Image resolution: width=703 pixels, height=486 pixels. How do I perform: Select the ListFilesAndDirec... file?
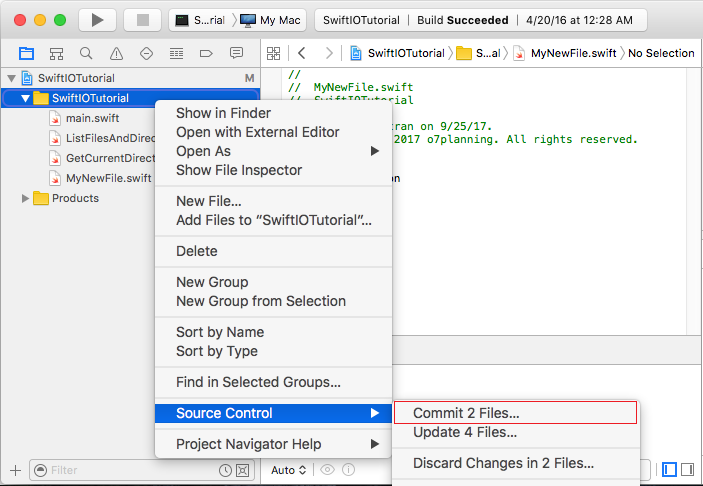101,138
